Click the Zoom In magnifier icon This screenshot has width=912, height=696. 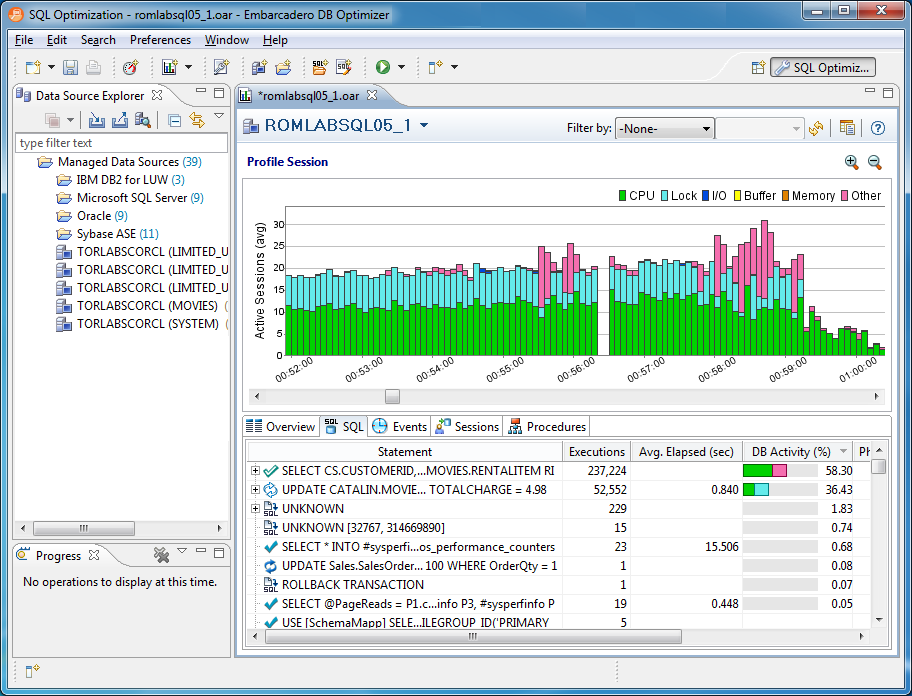pos(852,162)
